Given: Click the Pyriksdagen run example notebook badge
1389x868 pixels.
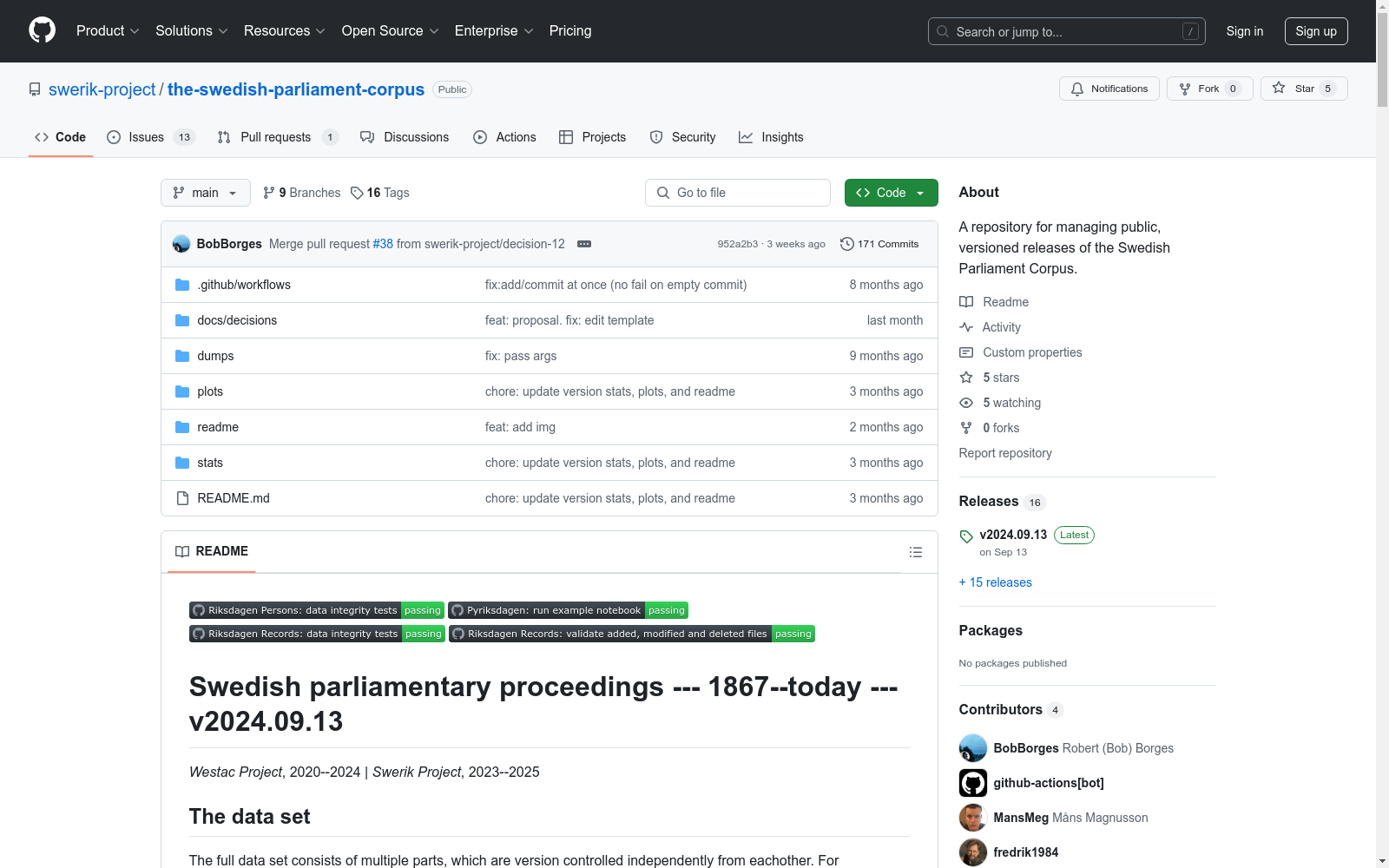Looking at the screenshot, I should pyautogui.click(x=569, y=610).
